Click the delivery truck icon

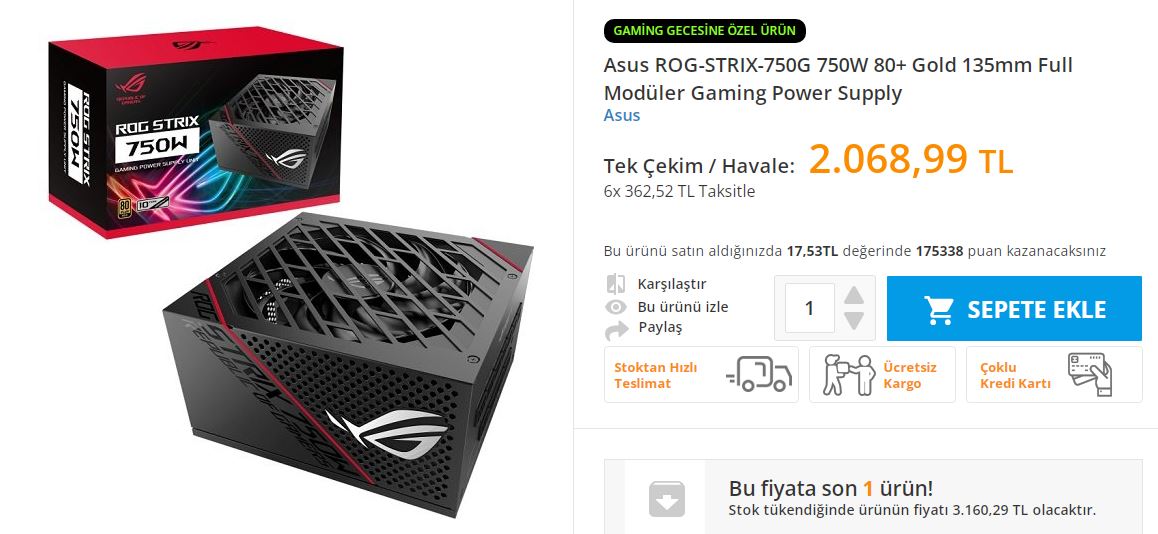[759, 374]
